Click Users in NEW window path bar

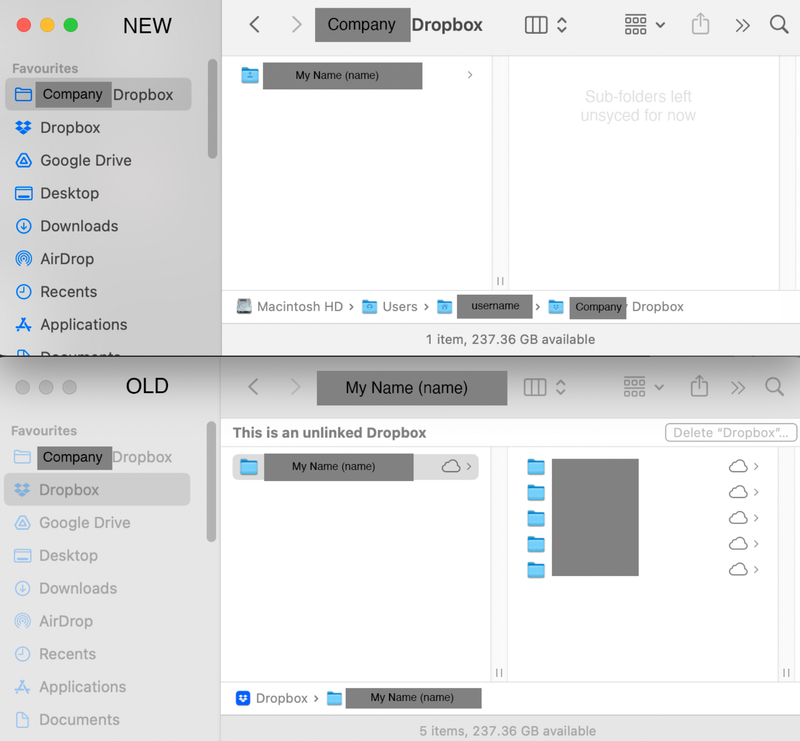pos(390,307)
